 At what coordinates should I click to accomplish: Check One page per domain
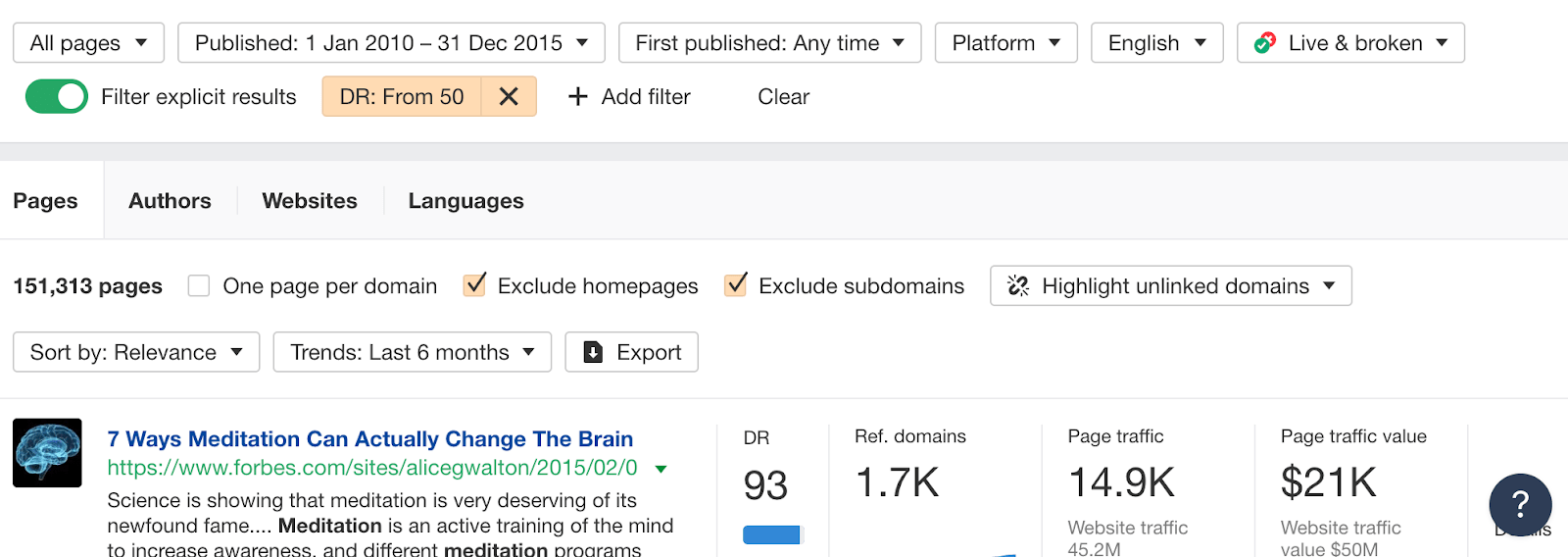[x=199, y=286]
